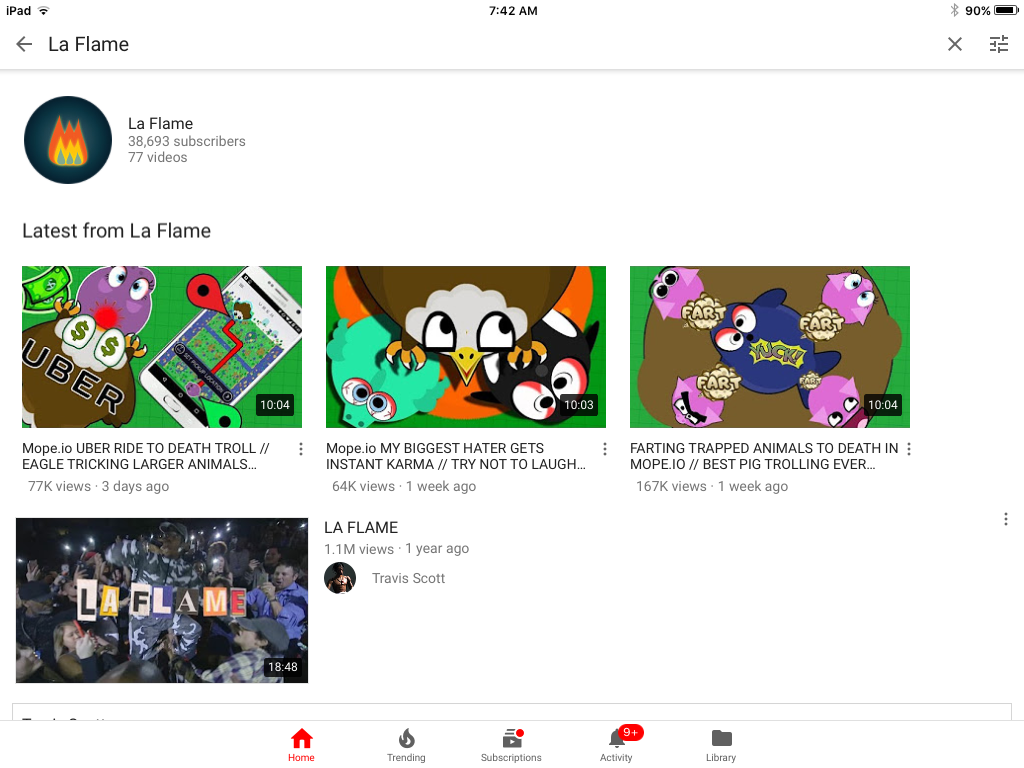Open La Flame channel avatar
This screenshot has height=768, width=1024.
68,140
